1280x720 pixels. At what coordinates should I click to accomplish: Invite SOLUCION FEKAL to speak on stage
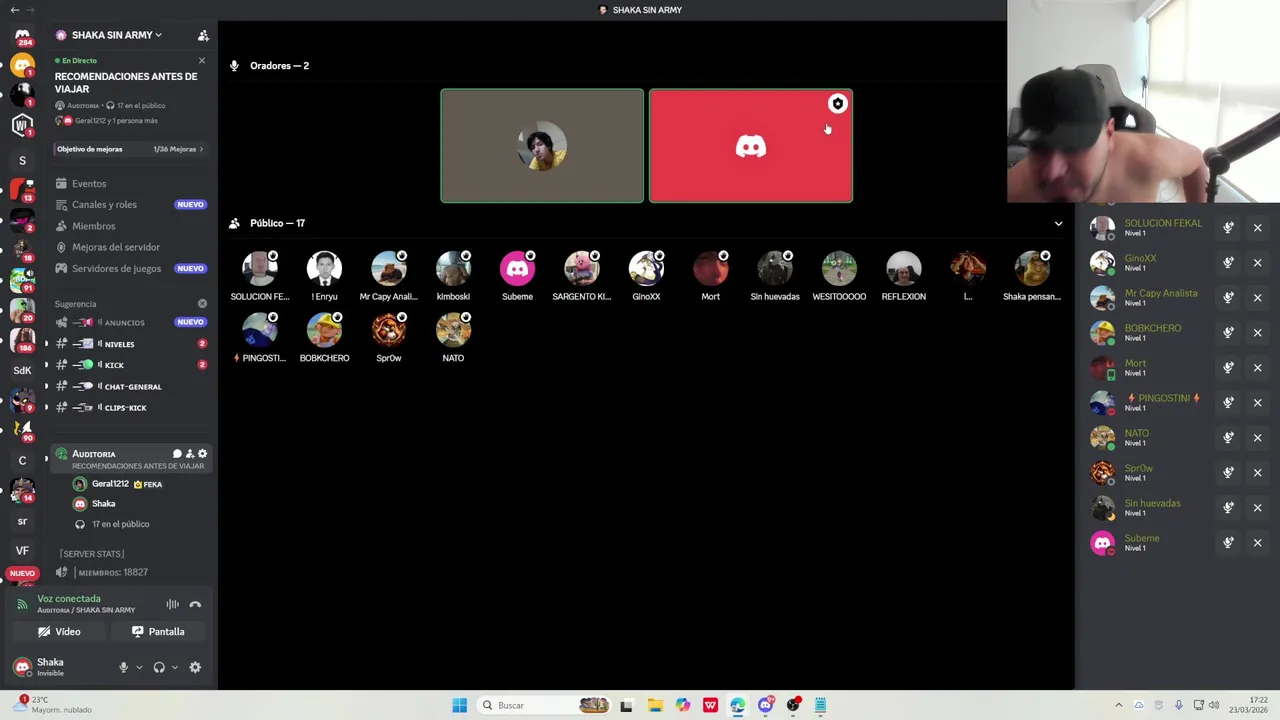coord(1228,228)
